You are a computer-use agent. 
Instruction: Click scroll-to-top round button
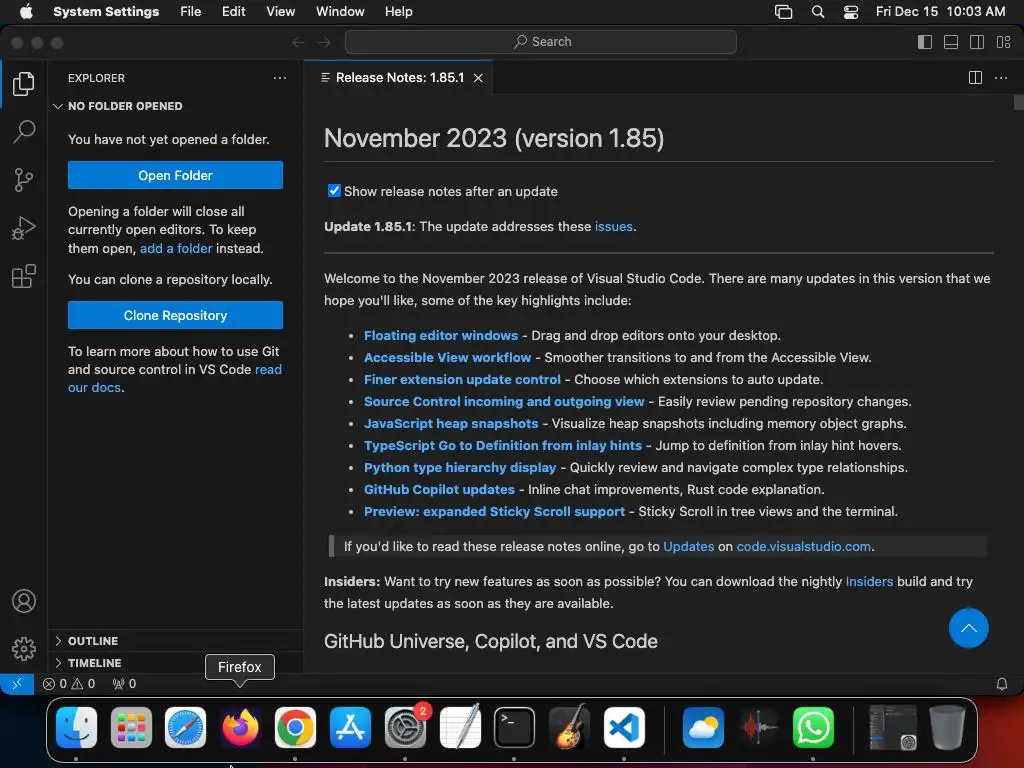968,628
